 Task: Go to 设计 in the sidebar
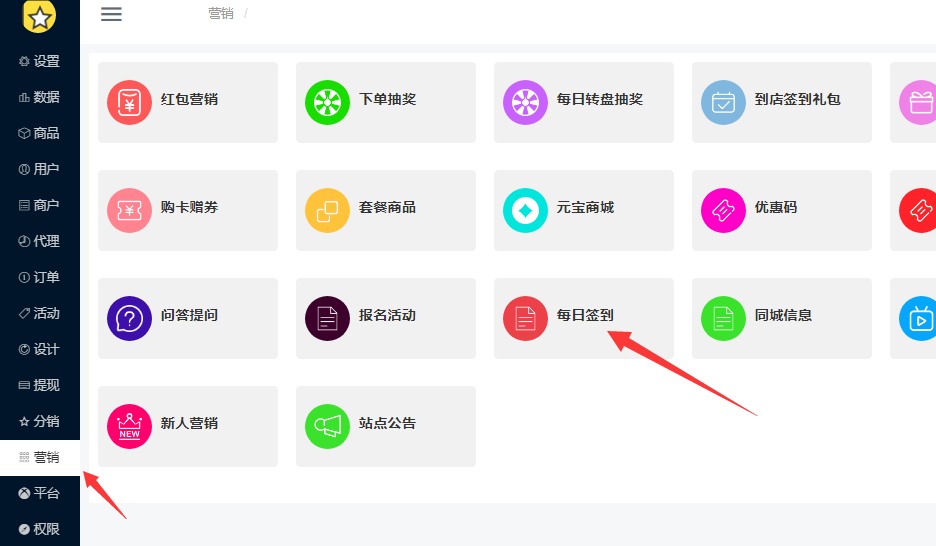tap(39, 349)
